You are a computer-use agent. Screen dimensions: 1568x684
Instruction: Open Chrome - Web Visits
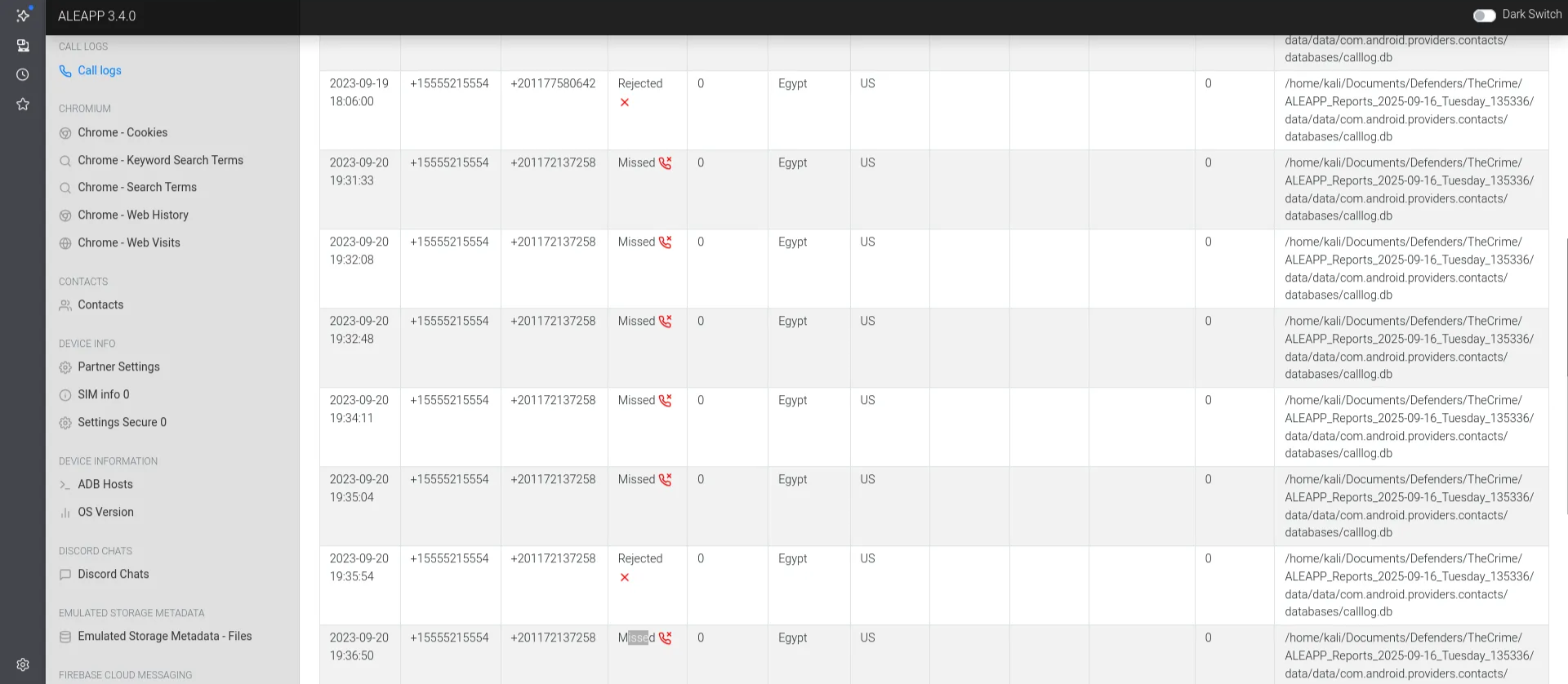click(x=129, y=242)
